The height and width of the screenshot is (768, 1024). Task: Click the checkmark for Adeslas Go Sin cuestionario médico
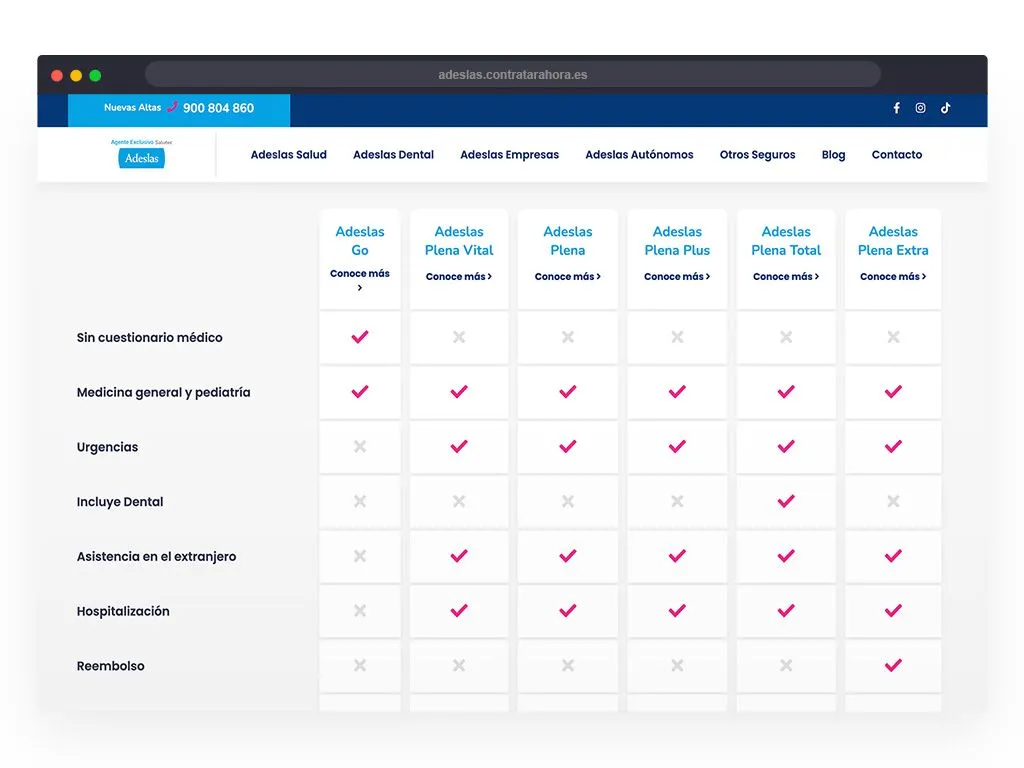pos(360,337)
